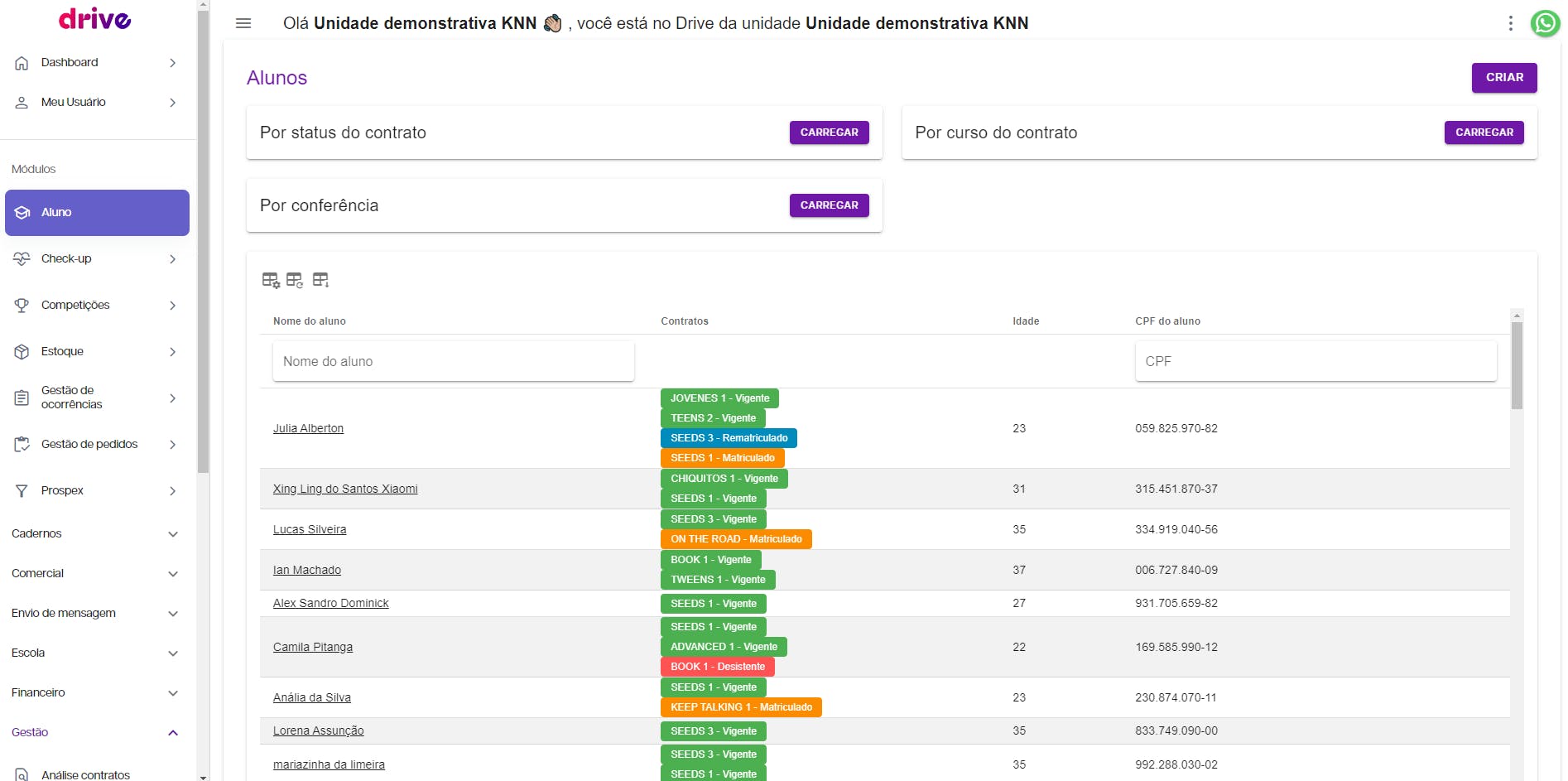This screenshot has width=1568, height=781.
Task: Open student Julia Alberton
Action: (308, 429)
